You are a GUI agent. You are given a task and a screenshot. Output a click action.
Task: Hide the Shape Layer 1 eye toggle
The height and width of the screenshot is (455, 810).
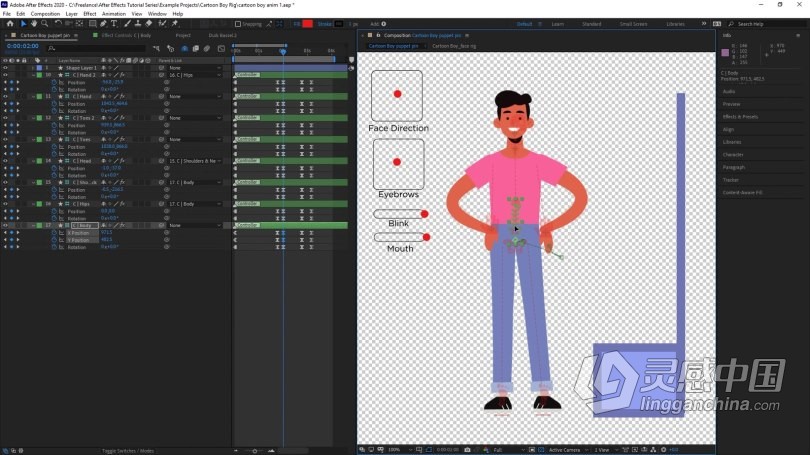(5, 68)
